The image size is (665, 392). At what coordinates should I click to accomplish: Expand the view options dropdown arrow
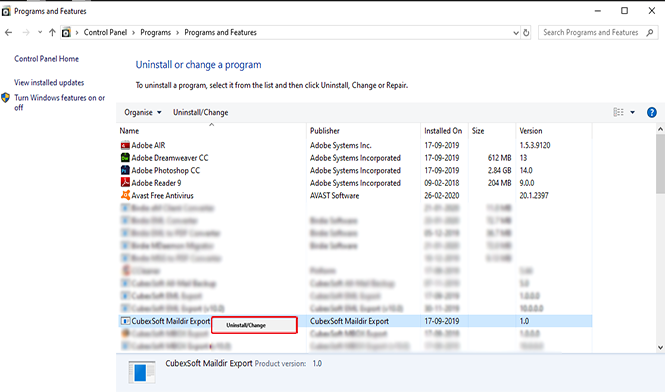tap(632, 112)
